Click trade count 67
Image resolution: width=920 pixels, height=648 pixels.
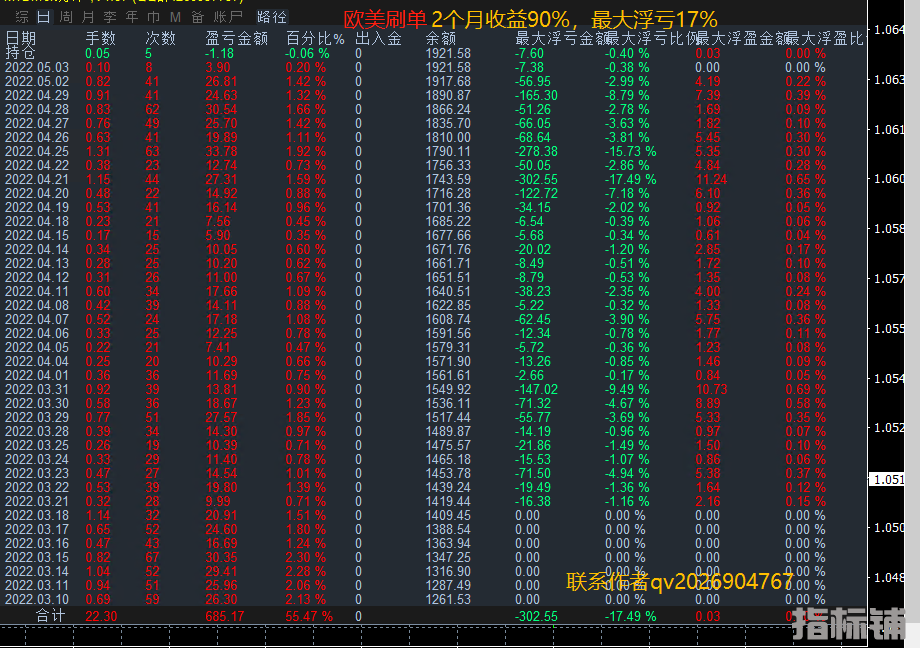(153, 557)
